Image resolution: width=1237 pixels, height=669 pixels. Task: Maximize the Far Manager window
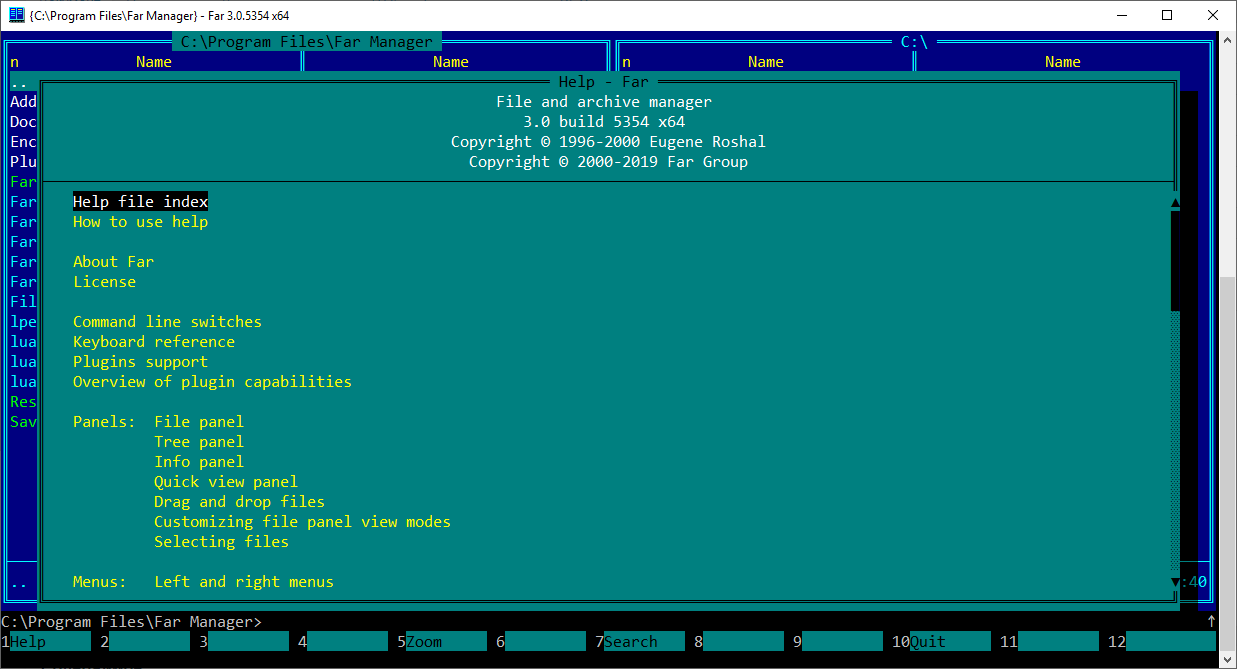click(x=1167, y=15)
